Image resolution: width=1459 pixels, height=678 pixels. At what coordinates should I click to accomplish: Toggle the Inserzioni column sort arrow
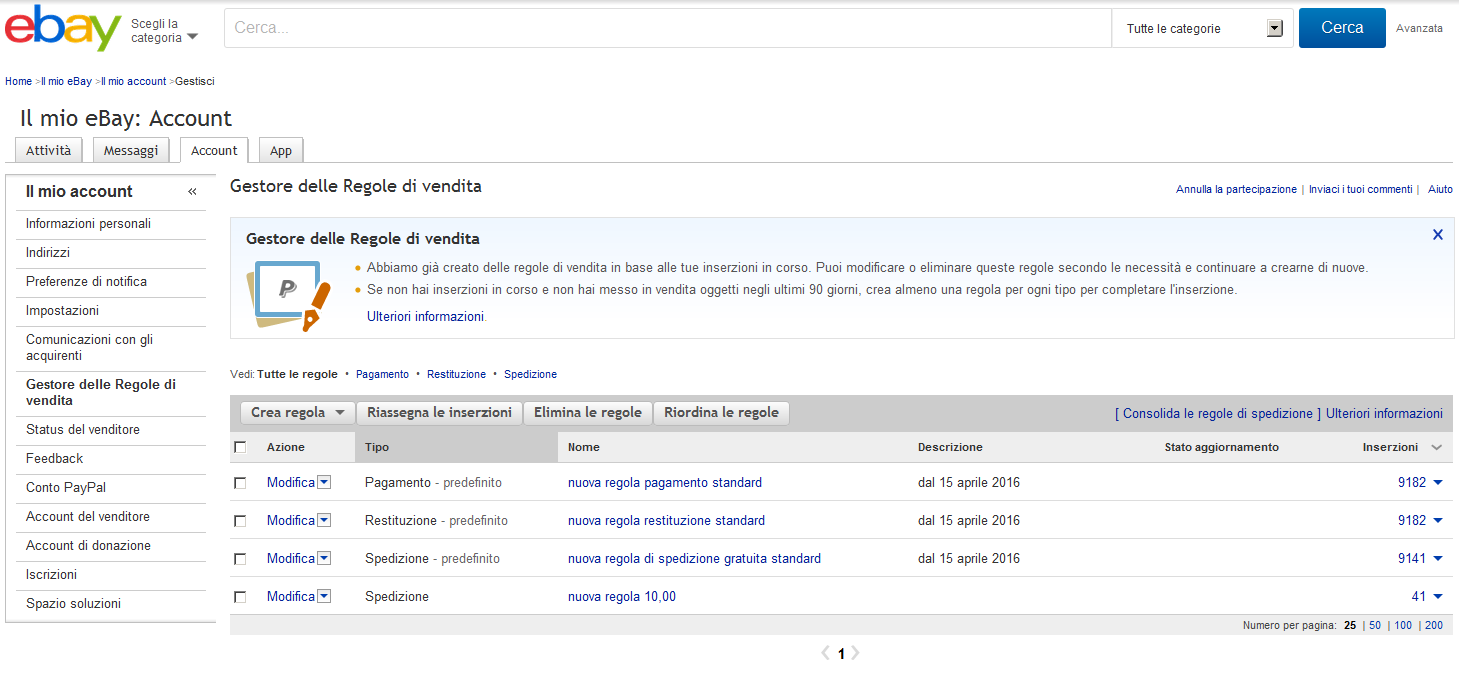pyautogui.click(x=1437, y=448)
